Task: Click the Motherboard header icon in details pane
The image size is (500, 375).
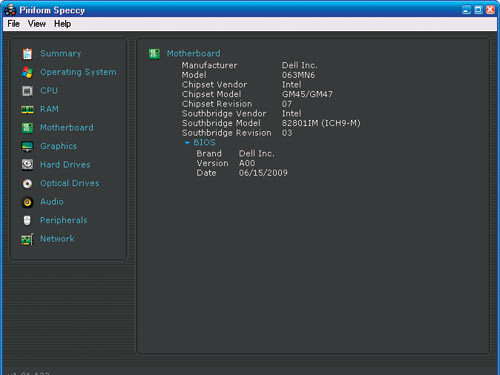Action: click(x=154, y=54)
